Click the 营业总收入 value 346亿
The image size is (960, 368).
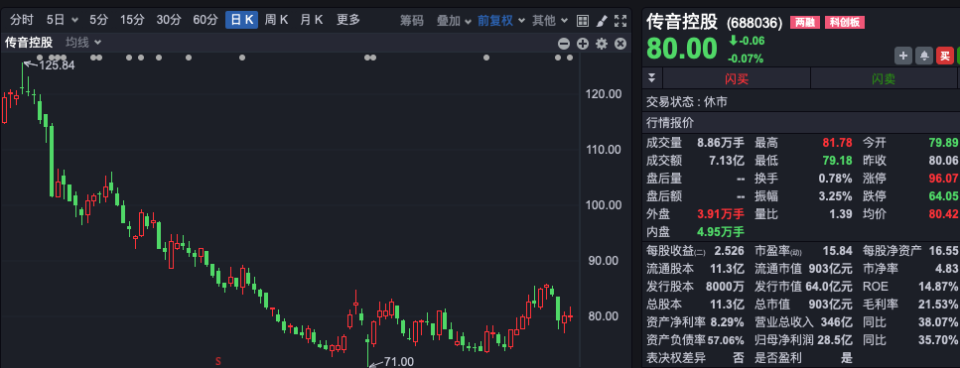tap(837, 322)
